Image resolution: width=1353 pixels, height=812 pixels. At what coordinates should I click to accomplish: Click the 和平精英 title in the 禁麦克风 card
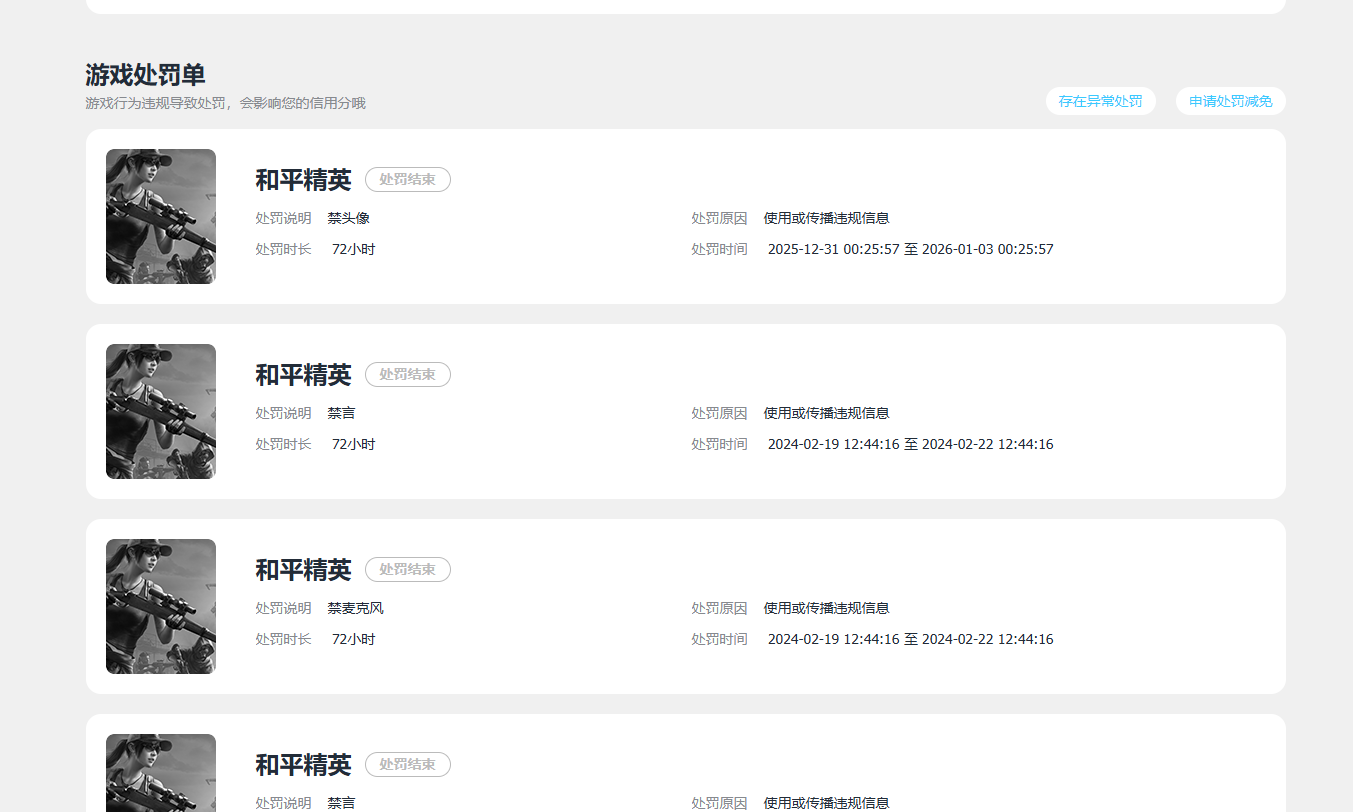click(303, 570)
